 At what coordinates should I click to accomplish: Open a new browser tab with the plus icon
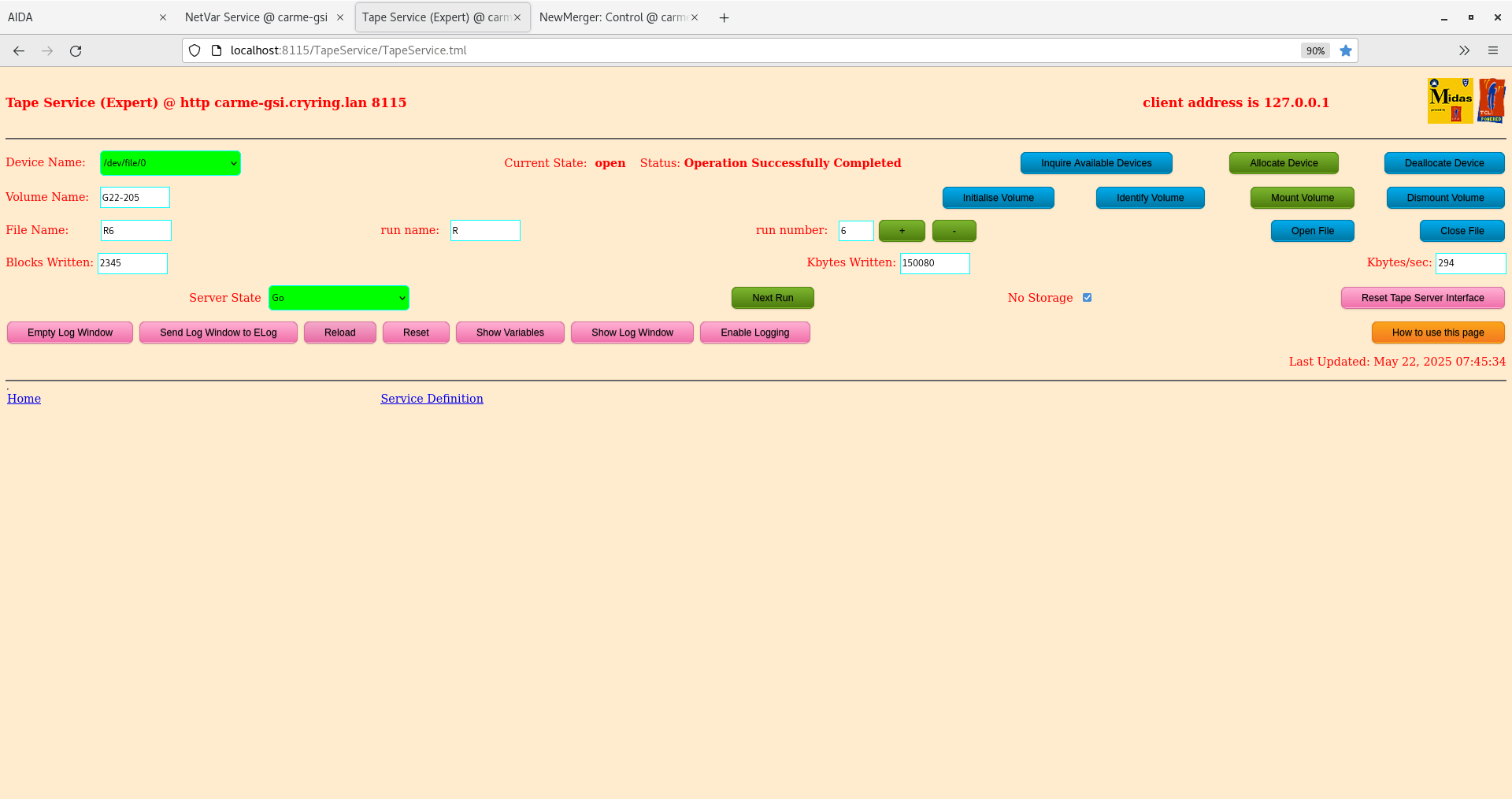[724, 17]
